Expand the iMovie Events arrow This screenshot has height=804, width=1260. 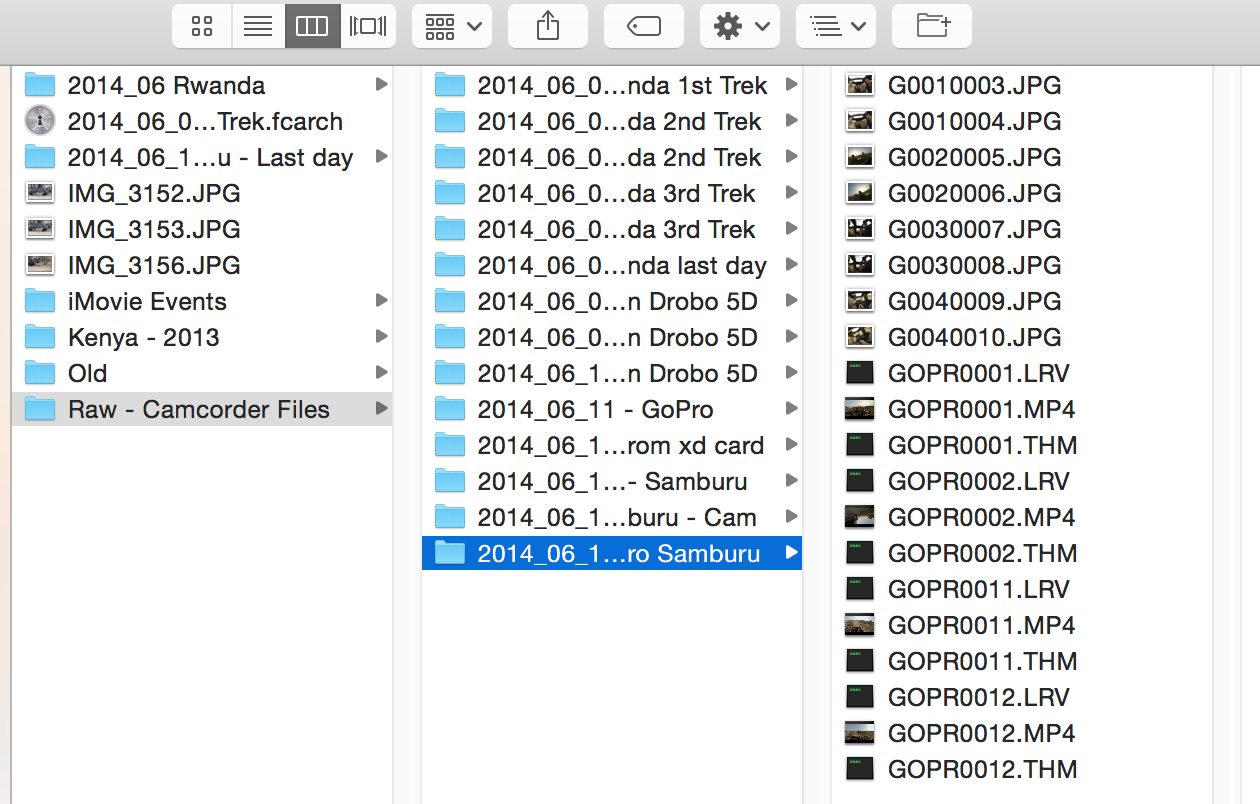coord(381,301)
